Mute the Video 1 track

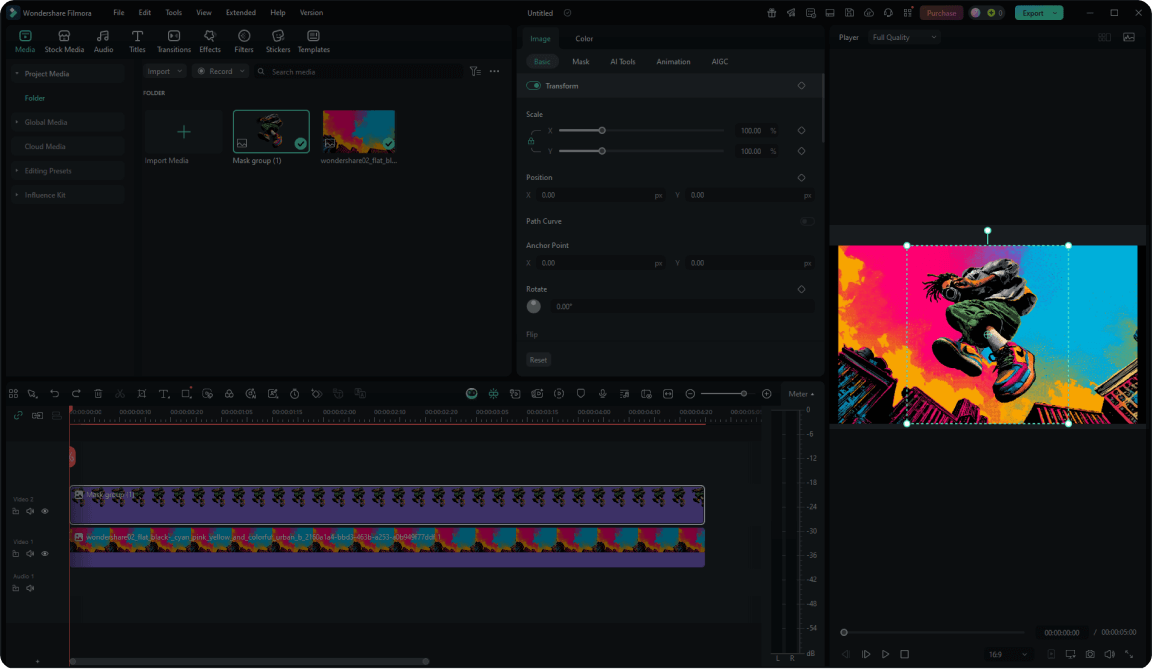(30, 554)
